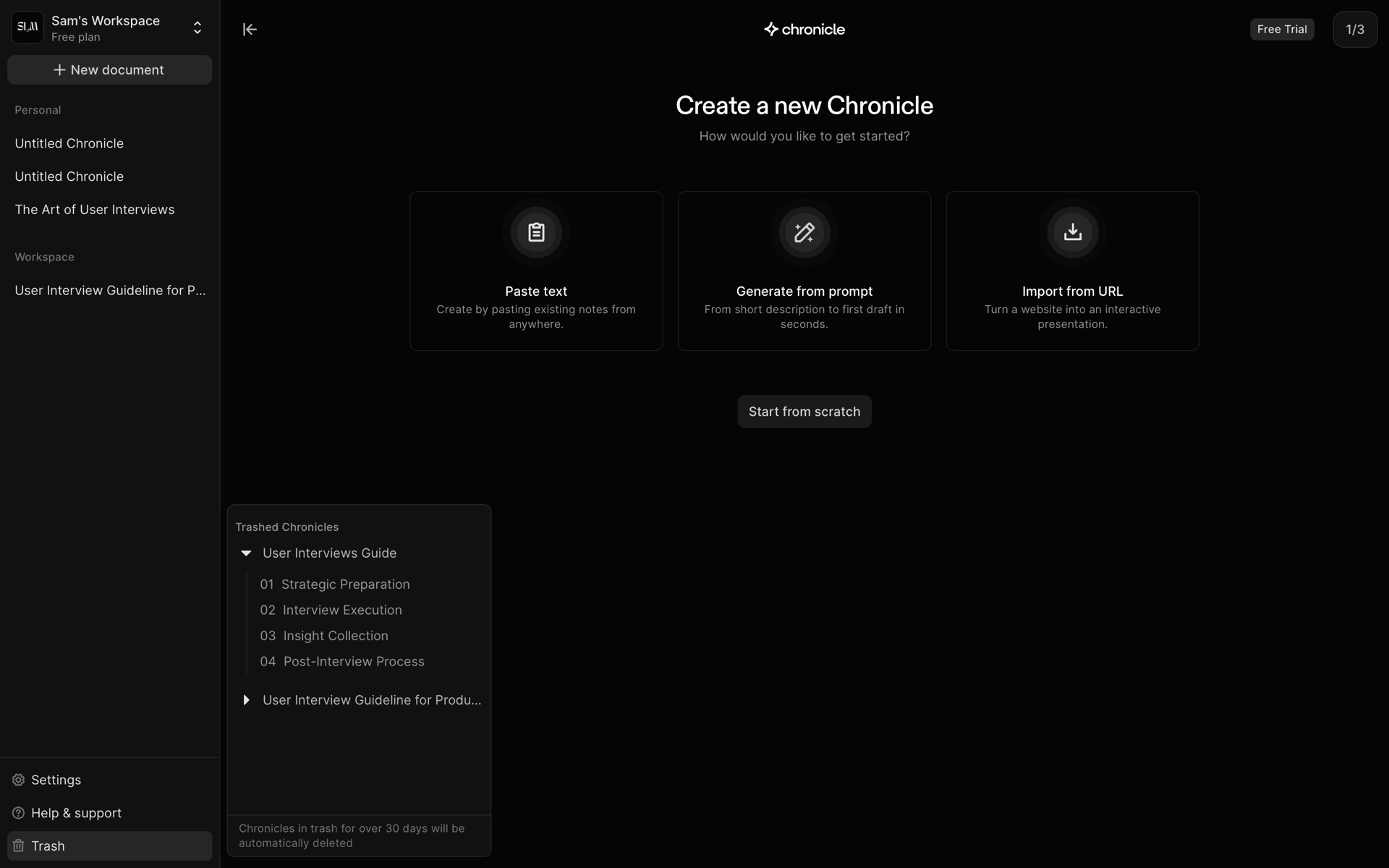Choose the Import from URL card title
This screenshot has width=1389, height=868.
(x=1073, y=292)
